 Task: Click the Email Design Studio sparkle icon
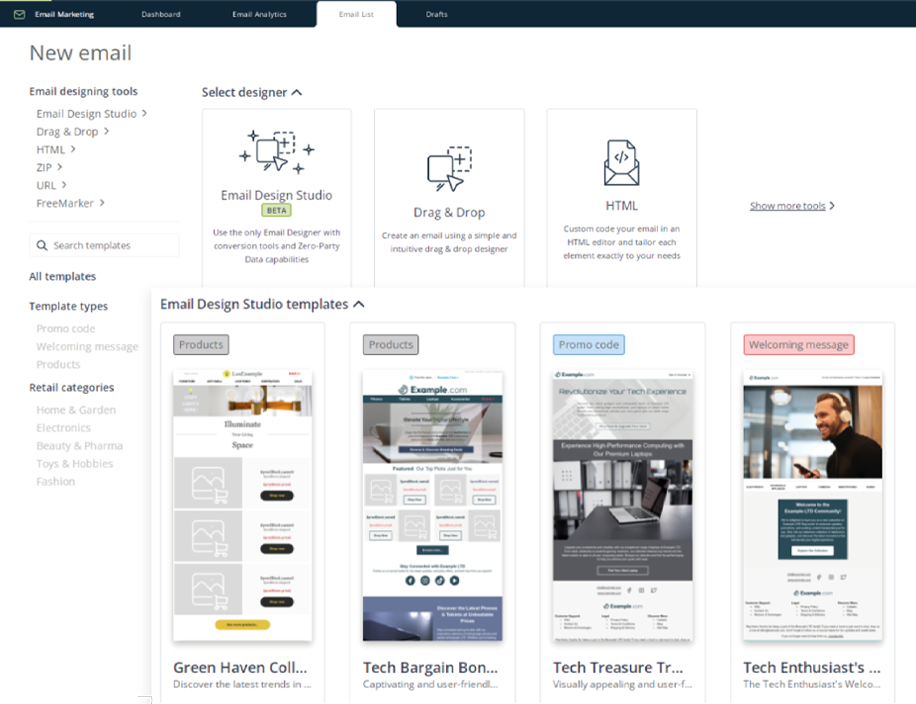click(277, 151)
